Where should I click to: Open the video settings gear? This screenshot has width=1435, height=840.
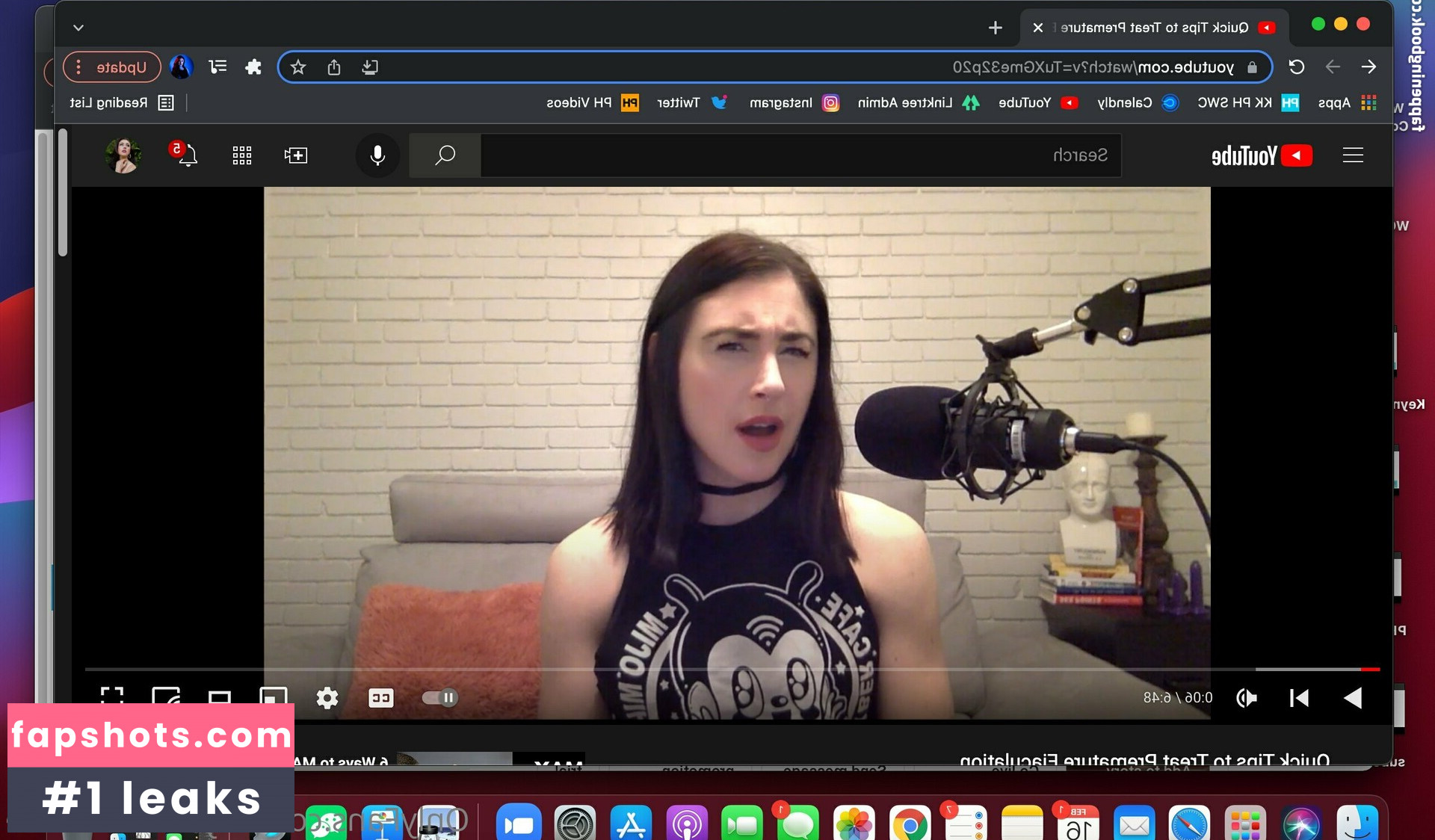[327, 698]
